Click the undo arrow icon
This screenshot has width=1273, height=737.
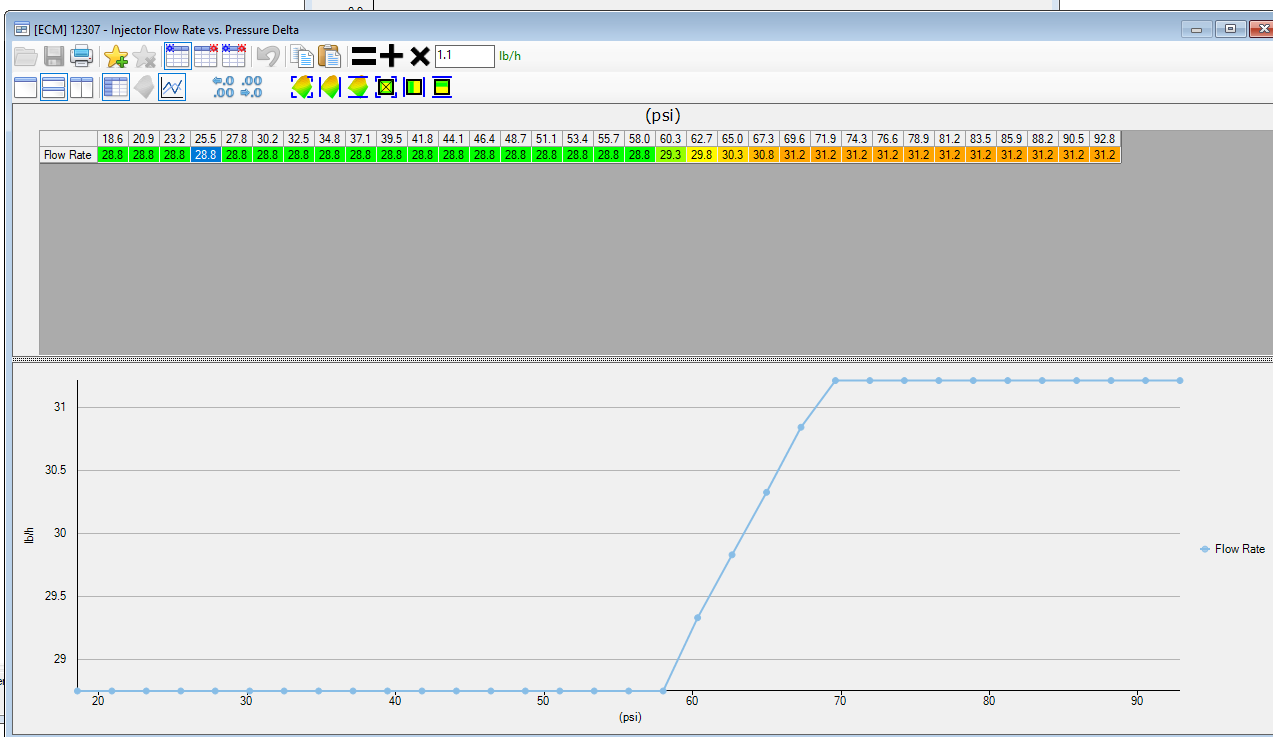pyautogui.click(x=268, y=56)
